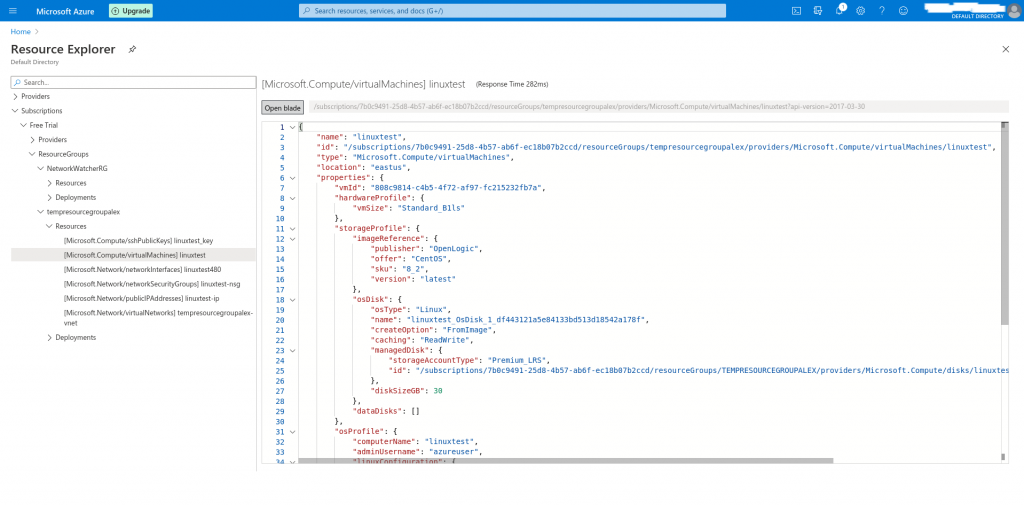Click the Home breadcrumb link
Image resolution: width=1024 pixels, height=505 pixels.
20,31
